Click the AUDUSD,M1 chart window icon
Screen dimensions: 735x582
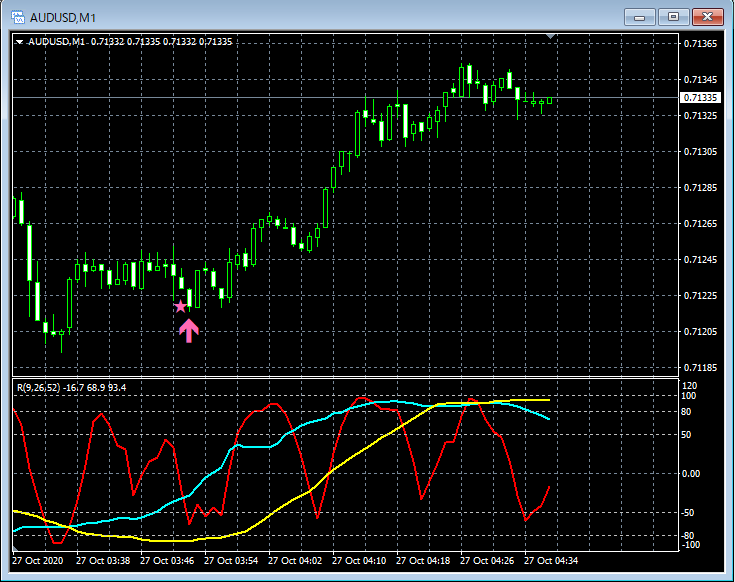(x=18, y=17)
